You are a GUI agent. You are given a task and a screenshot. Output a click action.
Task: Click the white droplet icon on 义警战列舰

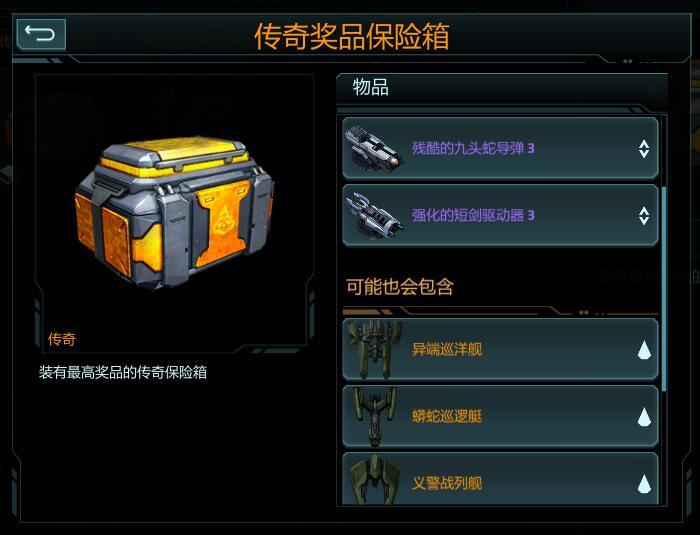(644, 484)
